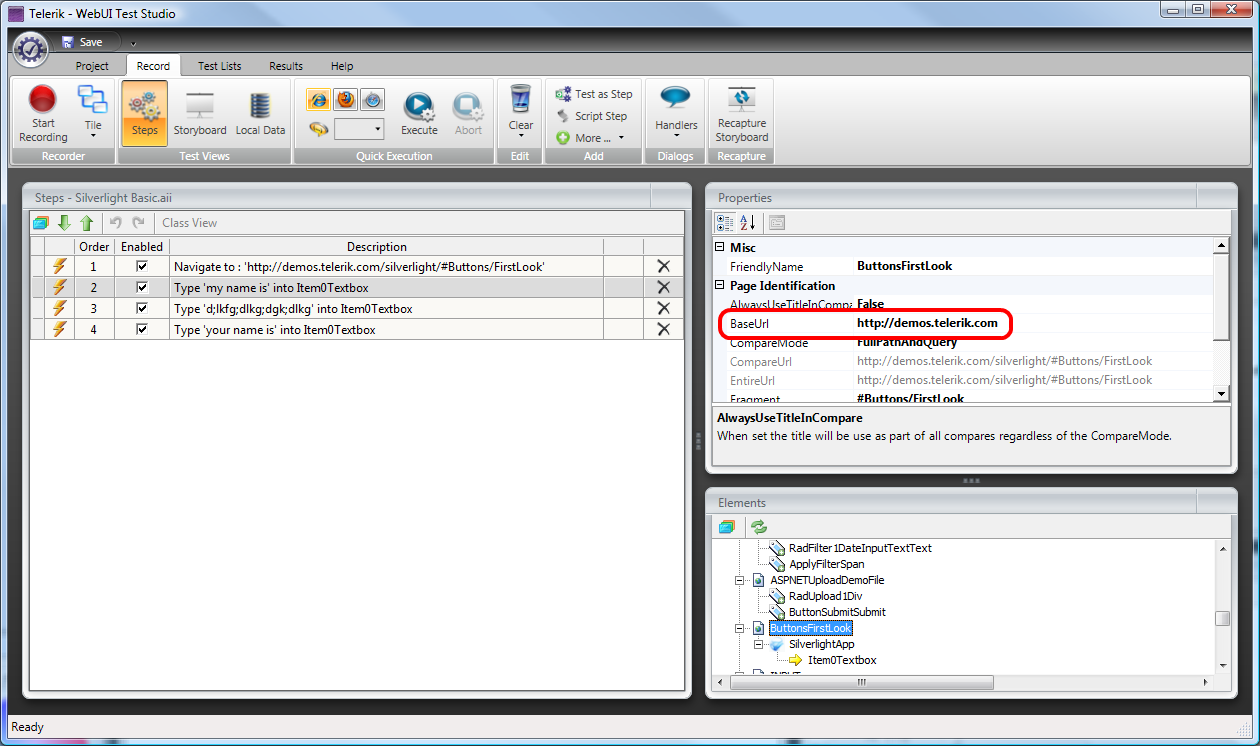Open the Tile windows dropdown
Screen dimensions: 1260x746
(93, 114)
